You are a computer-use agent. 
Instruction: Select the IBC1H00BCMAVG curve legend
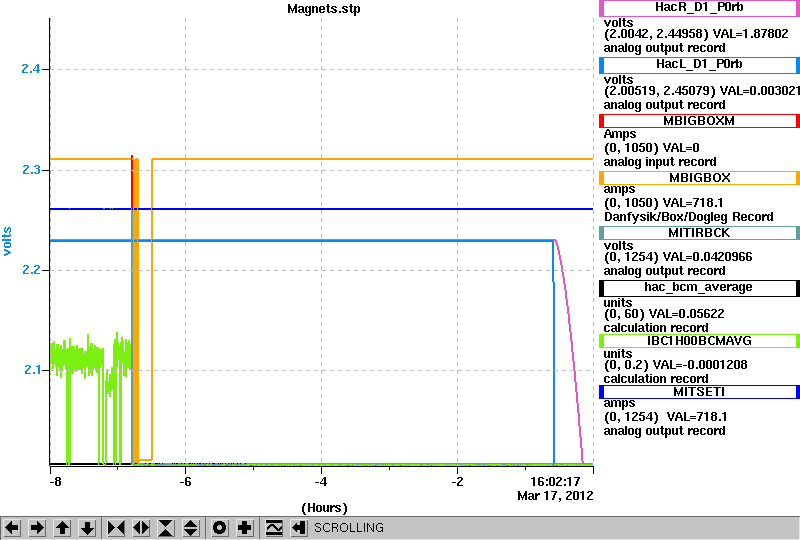click(x=699, y=341)
